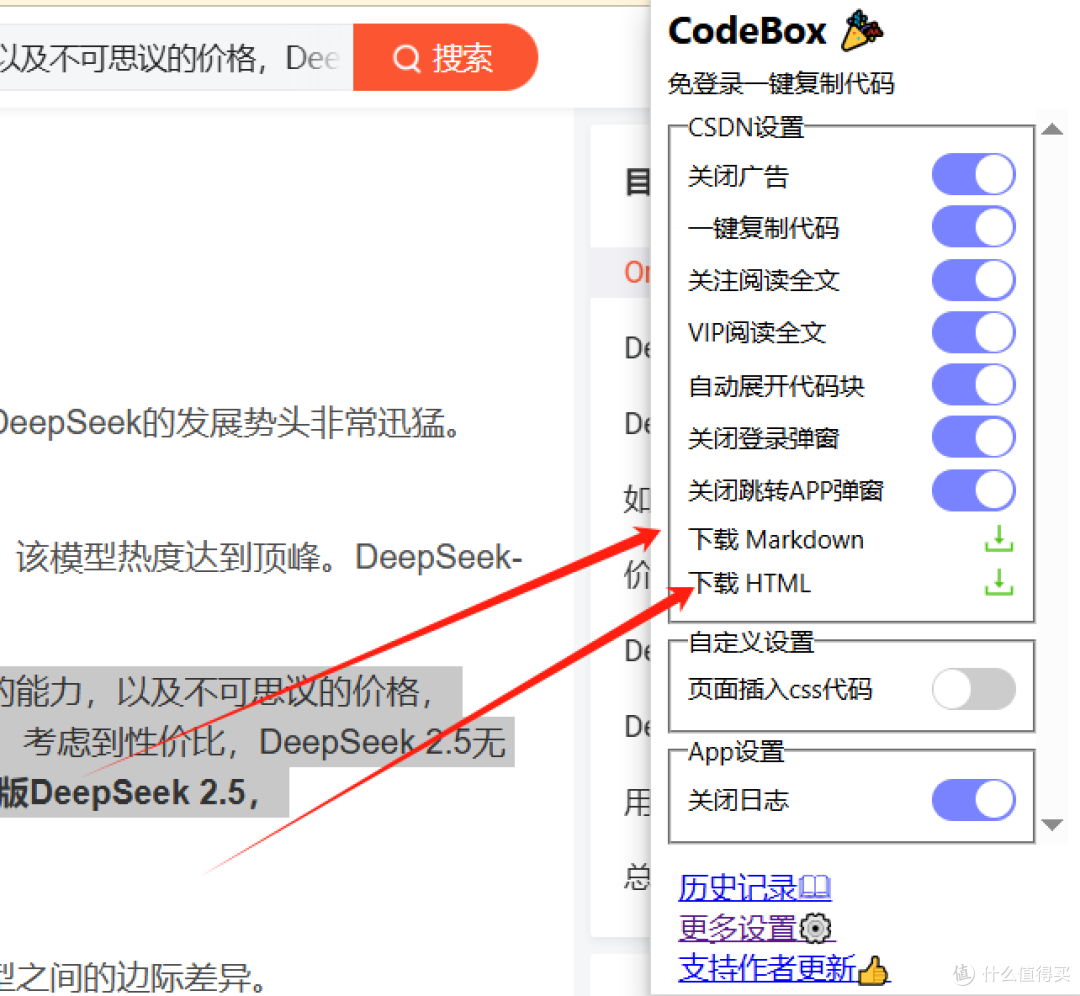Click the 关闭日志 label

[x=738, y=800]
